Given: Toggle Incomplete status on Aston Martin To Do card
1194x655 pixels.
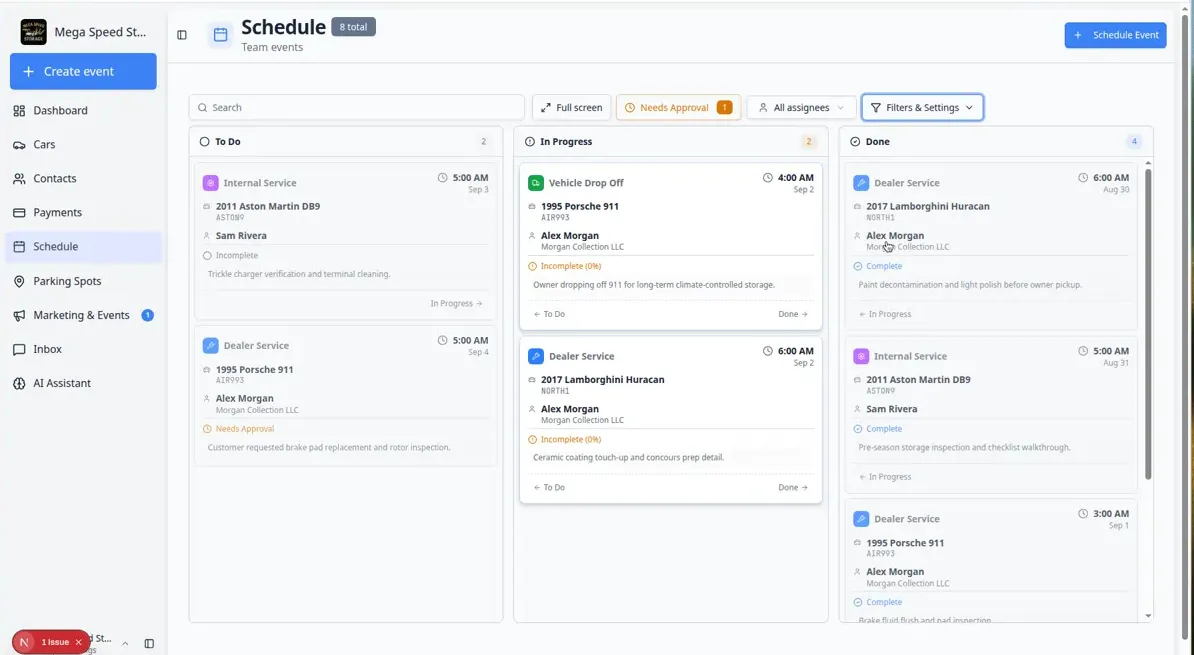Looking at the screenshot, I should coord(231,256).
